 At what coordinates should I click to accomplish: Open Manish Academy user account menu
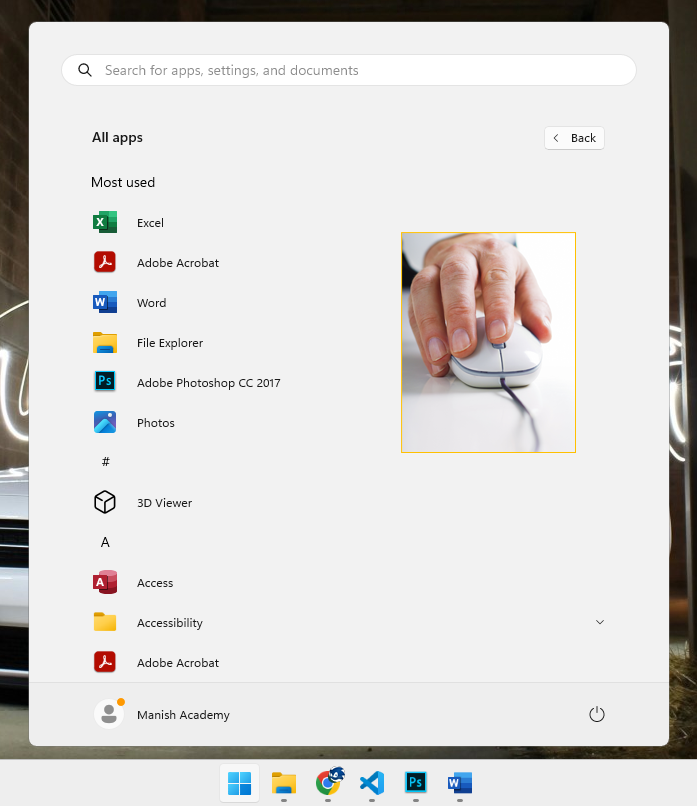click(163, 714)
